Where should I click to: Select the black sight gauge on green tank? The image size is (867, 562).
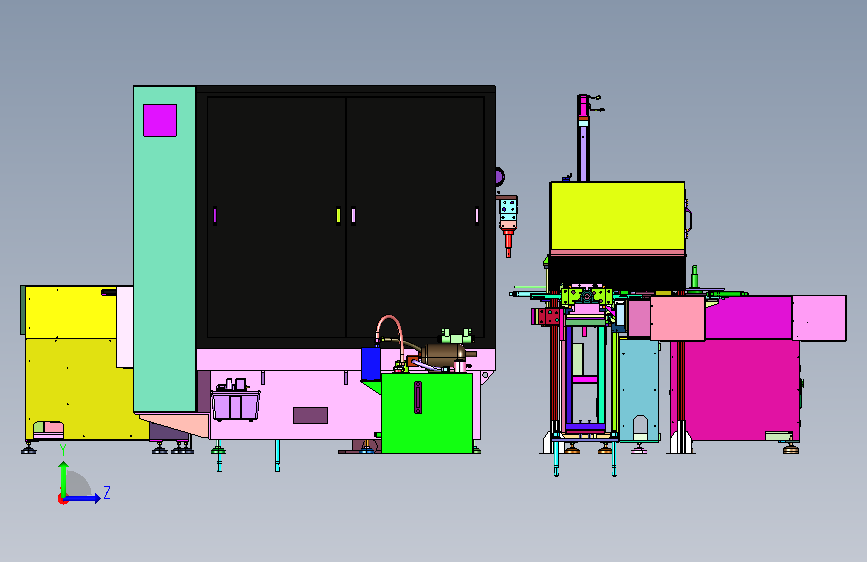[418, 397]
